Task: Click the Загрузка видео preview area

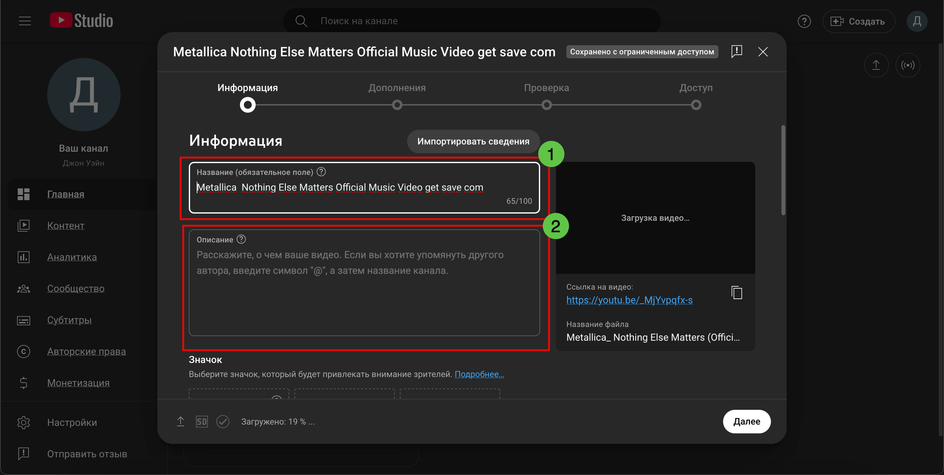Action: [x=655, y=218]
